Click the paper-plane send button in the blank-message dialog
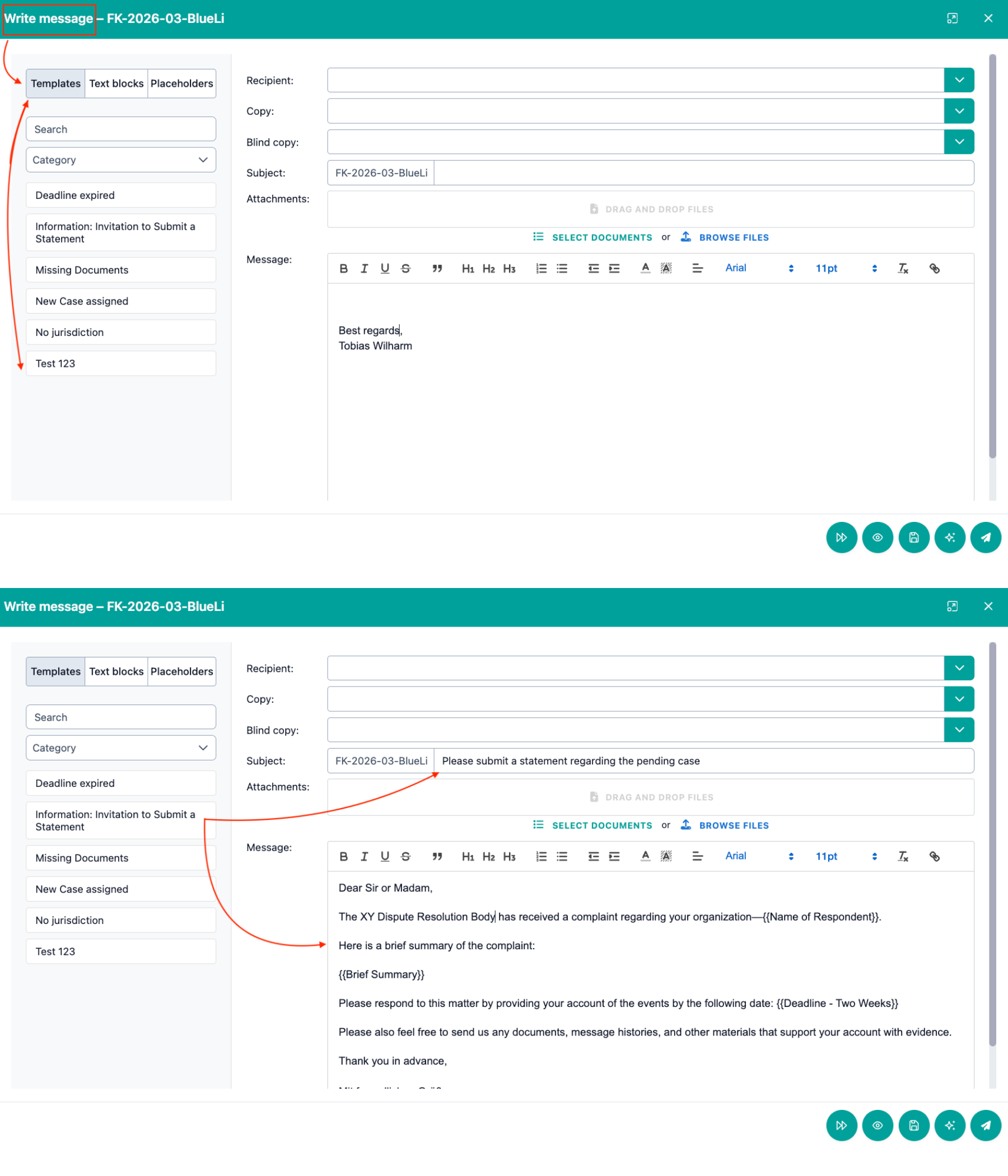1008x1176 pixels. 985,538
